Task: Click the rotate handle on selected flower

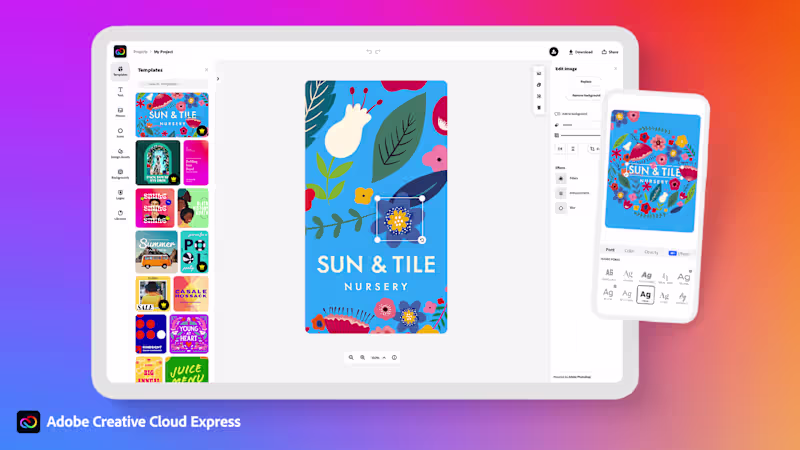Action: click(422, 240)
